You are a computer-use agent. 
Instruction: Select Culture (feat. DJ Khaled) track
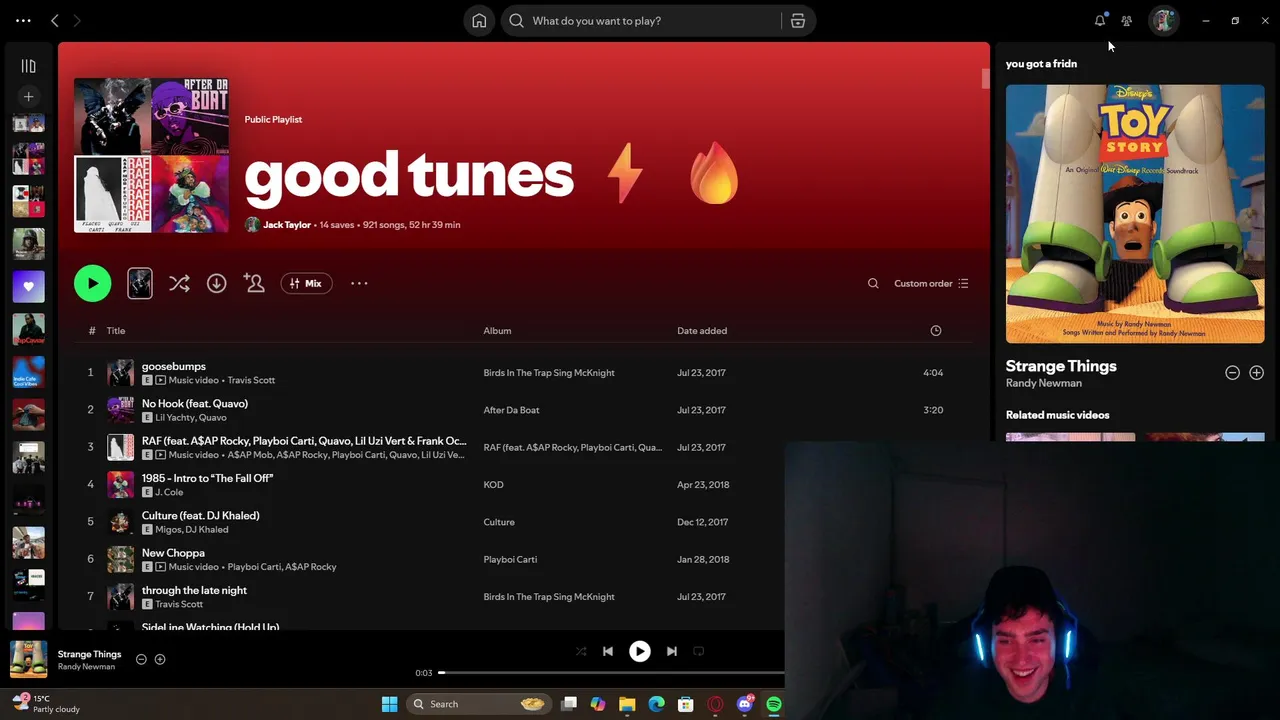(x=200, y=515)
